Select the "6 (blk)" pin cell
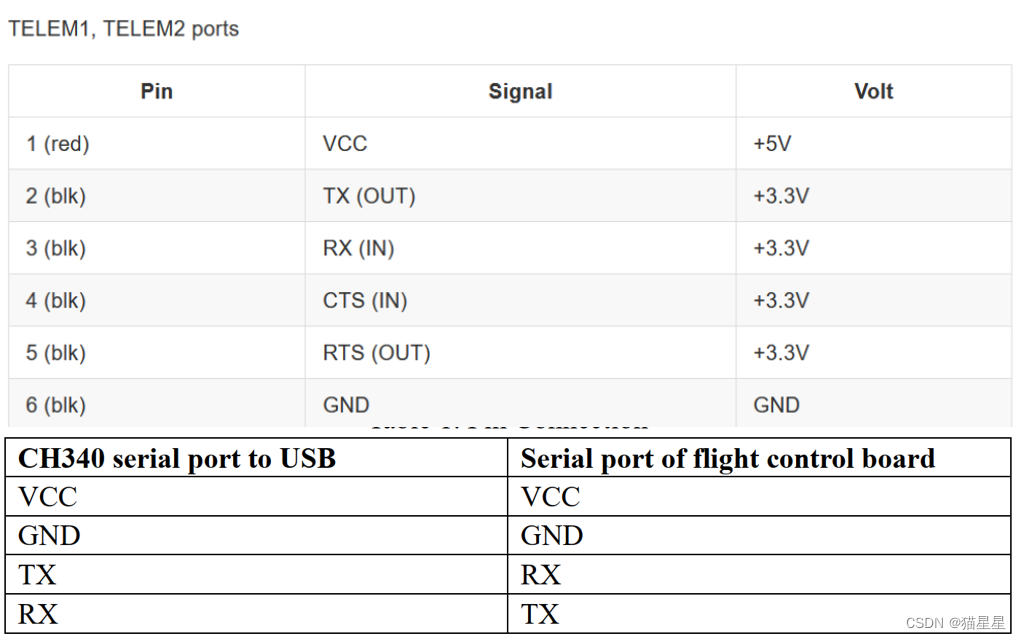Screen dimensions: 1021x639 coord(56,405)
